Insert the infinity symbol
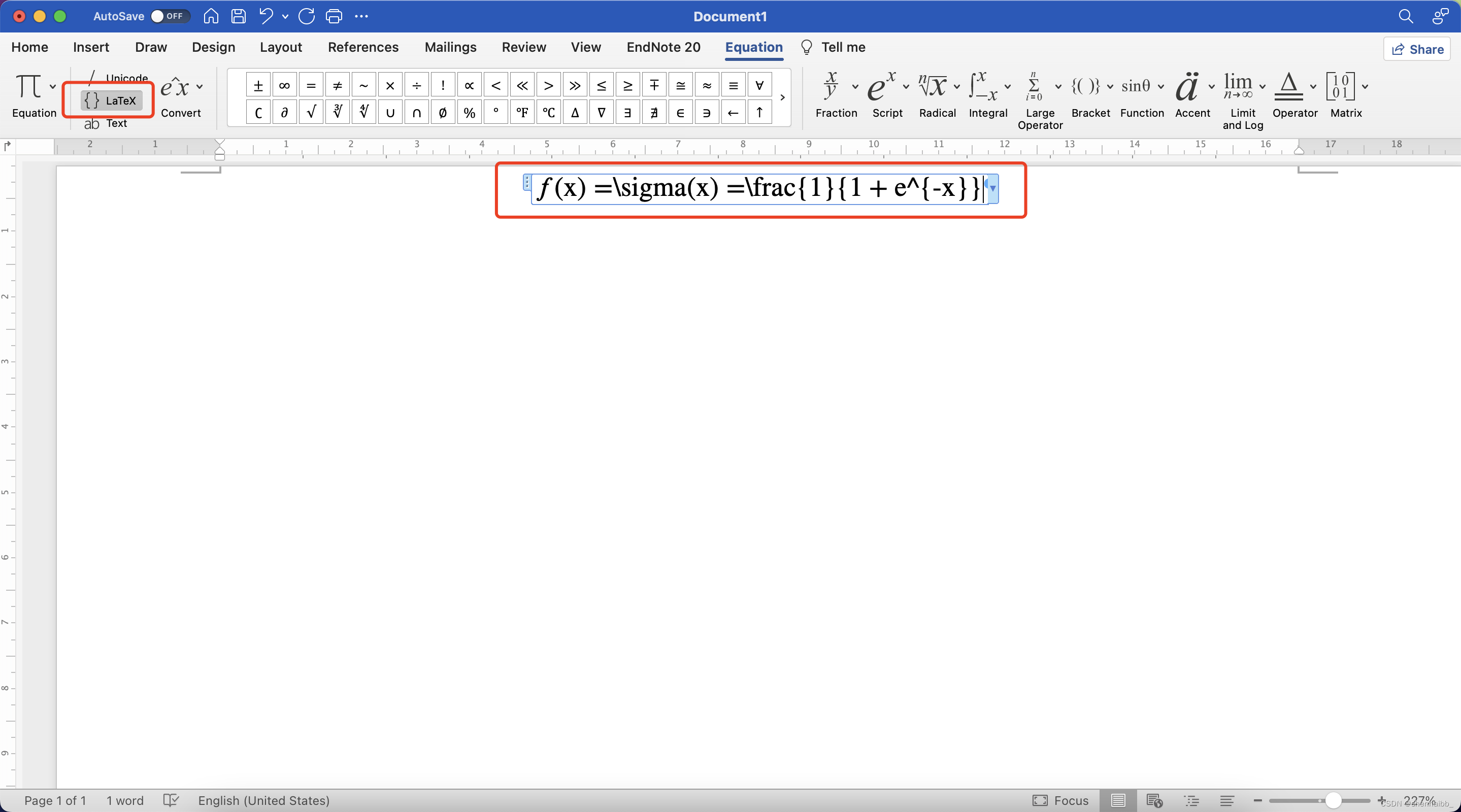The height and width of the screenshot is (812, 1461). coord(284,86)
